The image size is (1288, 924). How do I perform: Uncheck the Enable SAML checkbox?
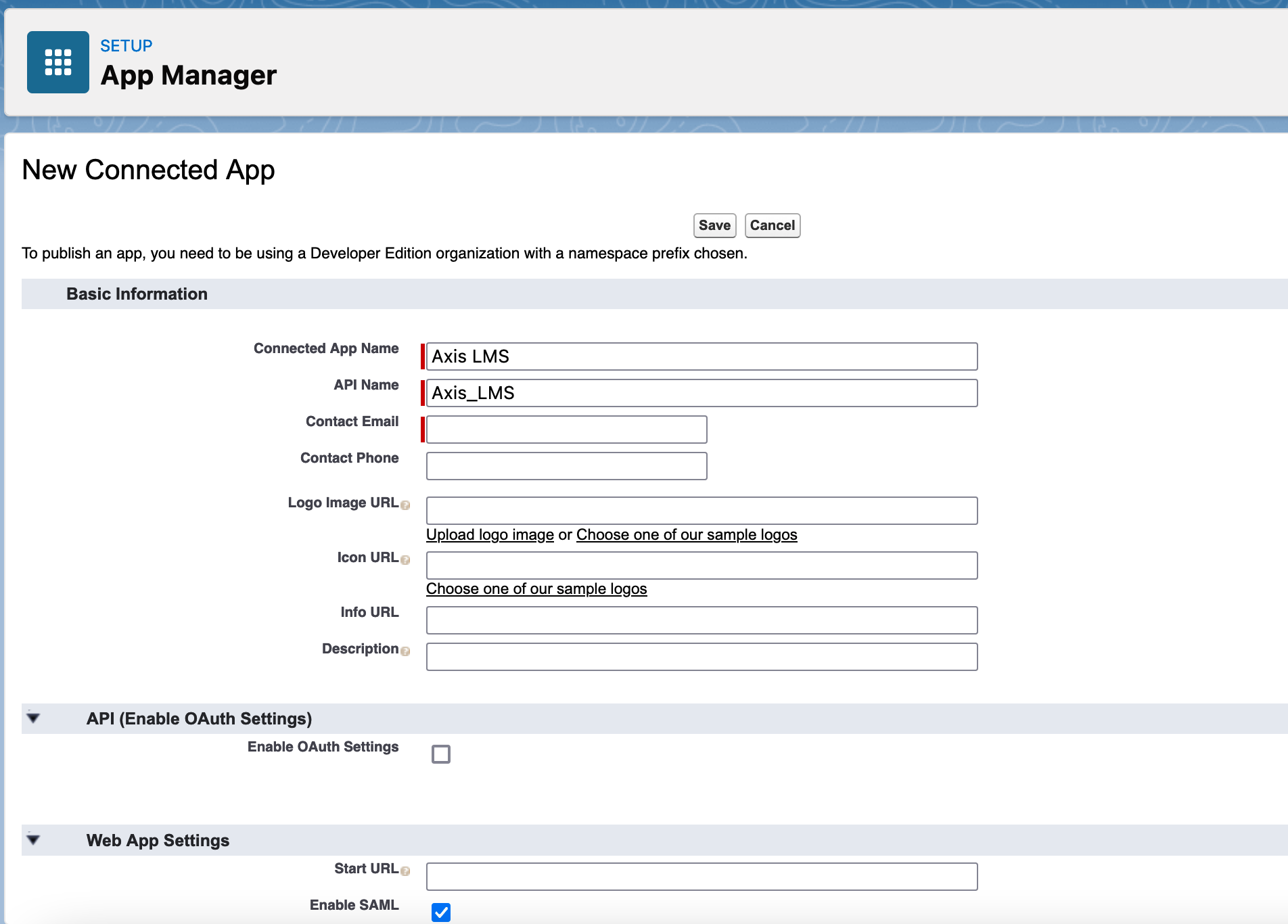coord(441,912)
